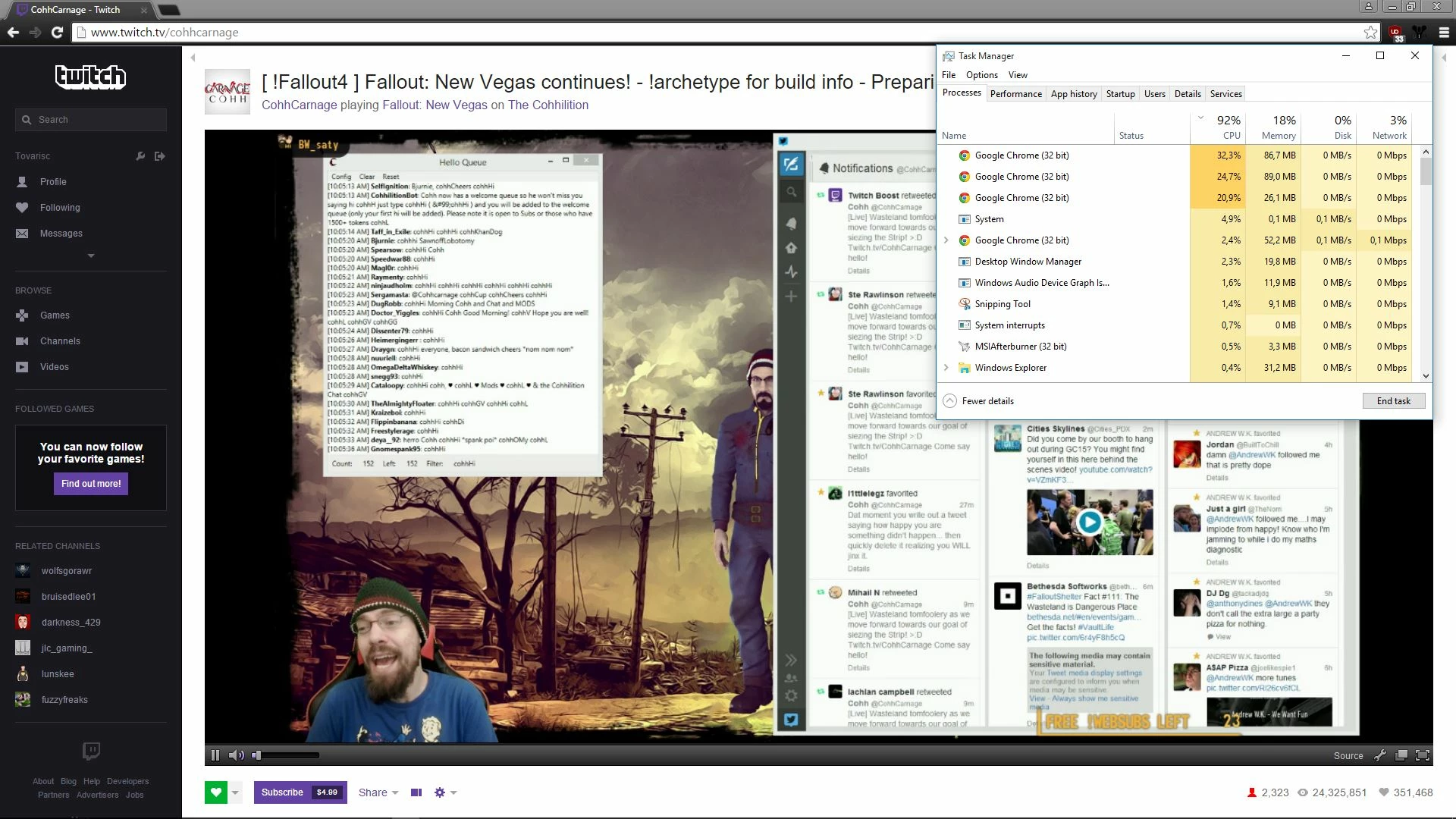Toggle follow with green heart button
This screenshot has height=819, width=1456.
click(216, 792)
